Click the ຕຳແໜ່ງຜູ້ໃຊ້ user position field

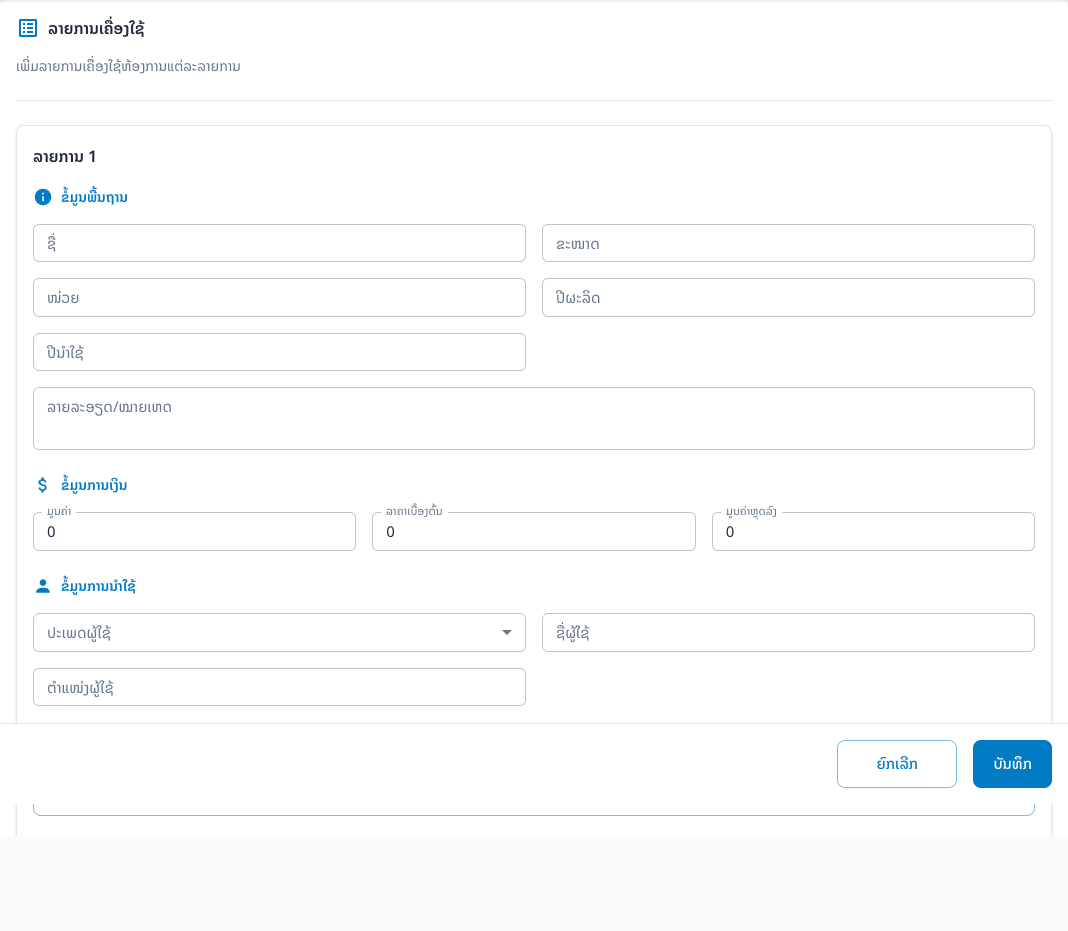click(279, 687)
